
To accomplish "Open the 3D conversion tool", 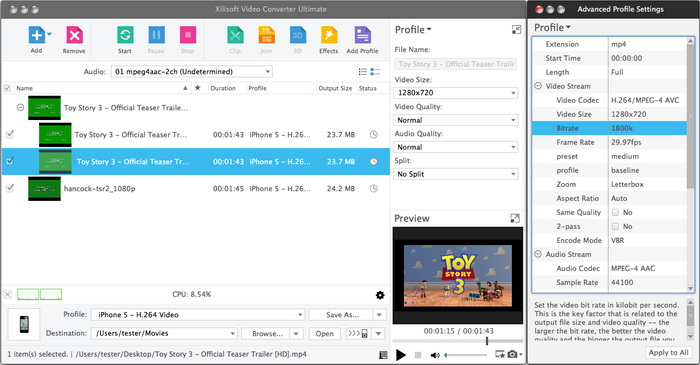I will point(298,35).
